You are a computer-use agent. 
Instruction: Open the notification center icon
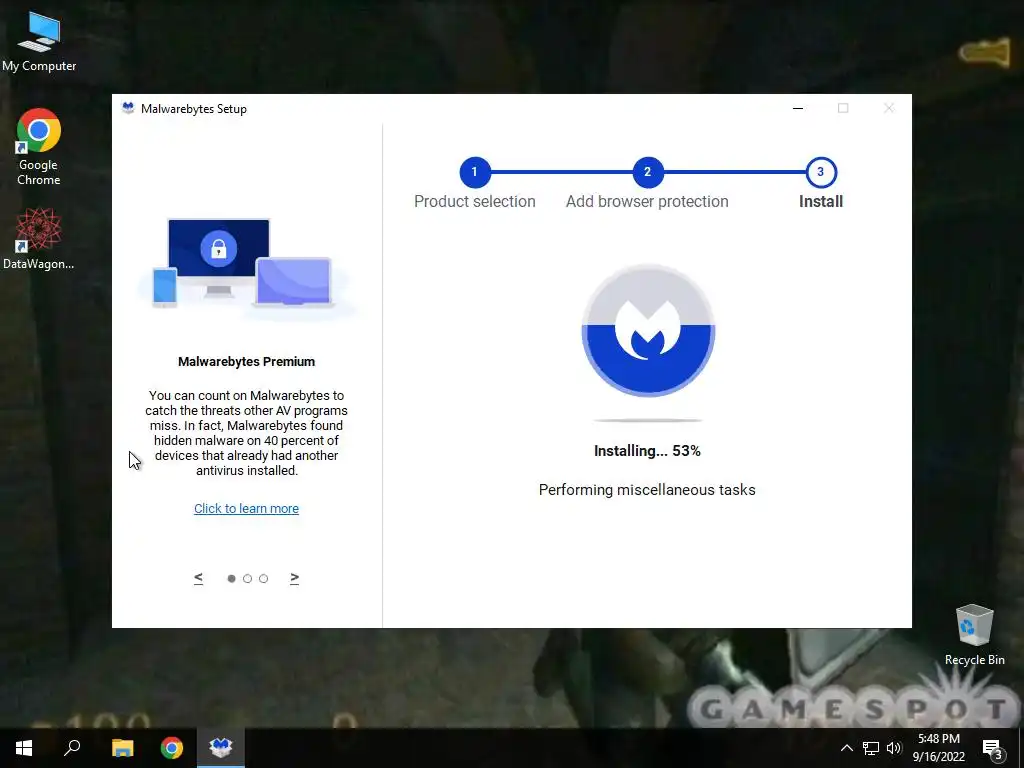click(992, 749)
